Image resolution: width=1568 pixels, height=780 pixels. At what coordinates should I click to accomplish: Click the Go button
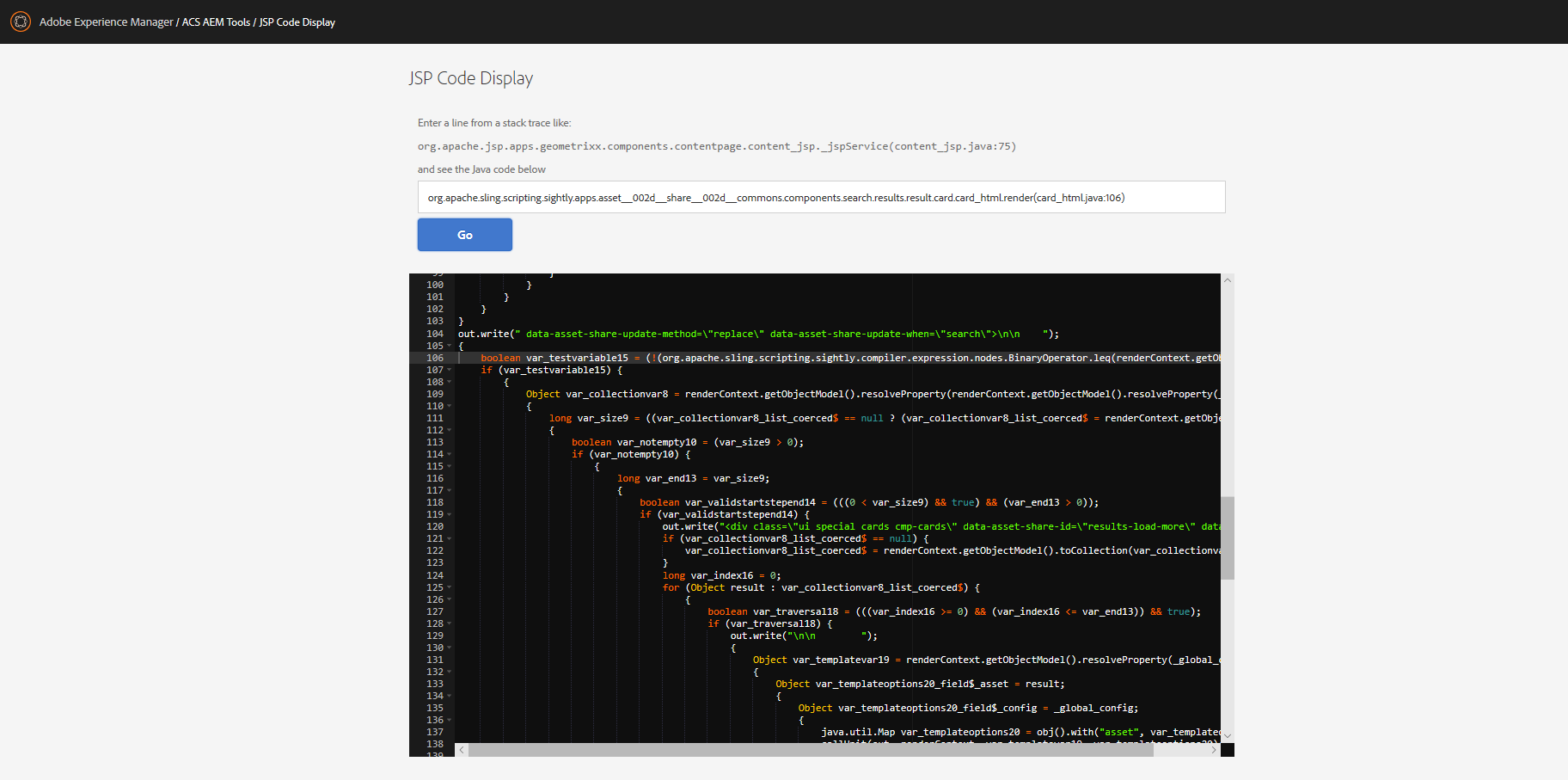click(465, 235)
